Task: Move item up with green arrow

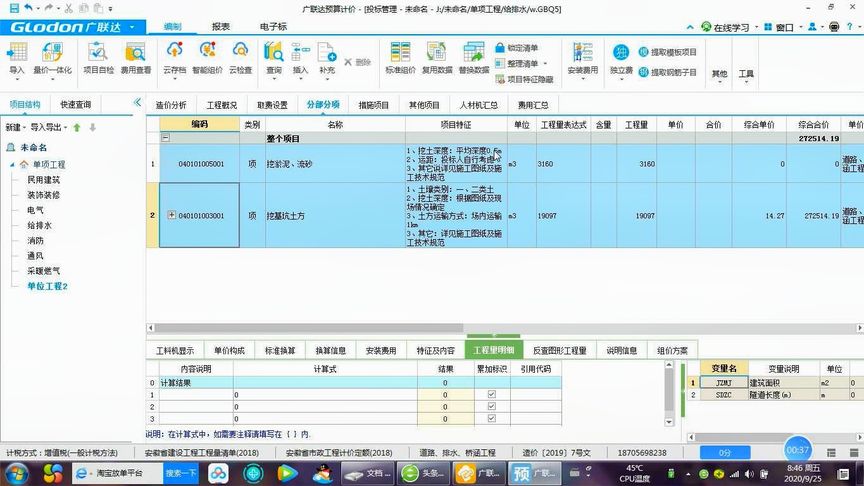Action: tap(77, 127)
